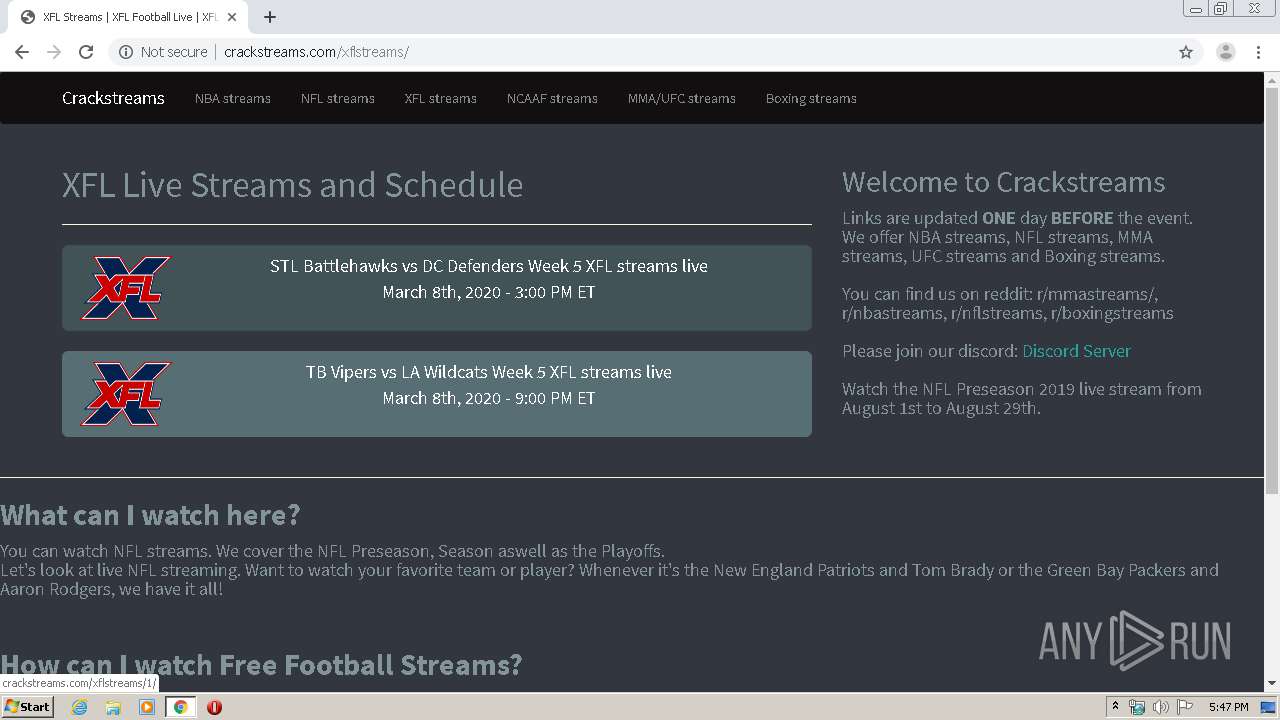View site info next to Not secure

tap(126, 52)
